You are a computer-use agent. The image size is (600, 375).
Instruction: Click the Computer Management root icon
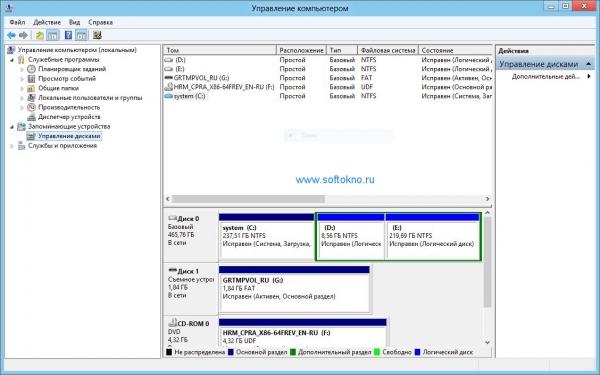point(11,50)
